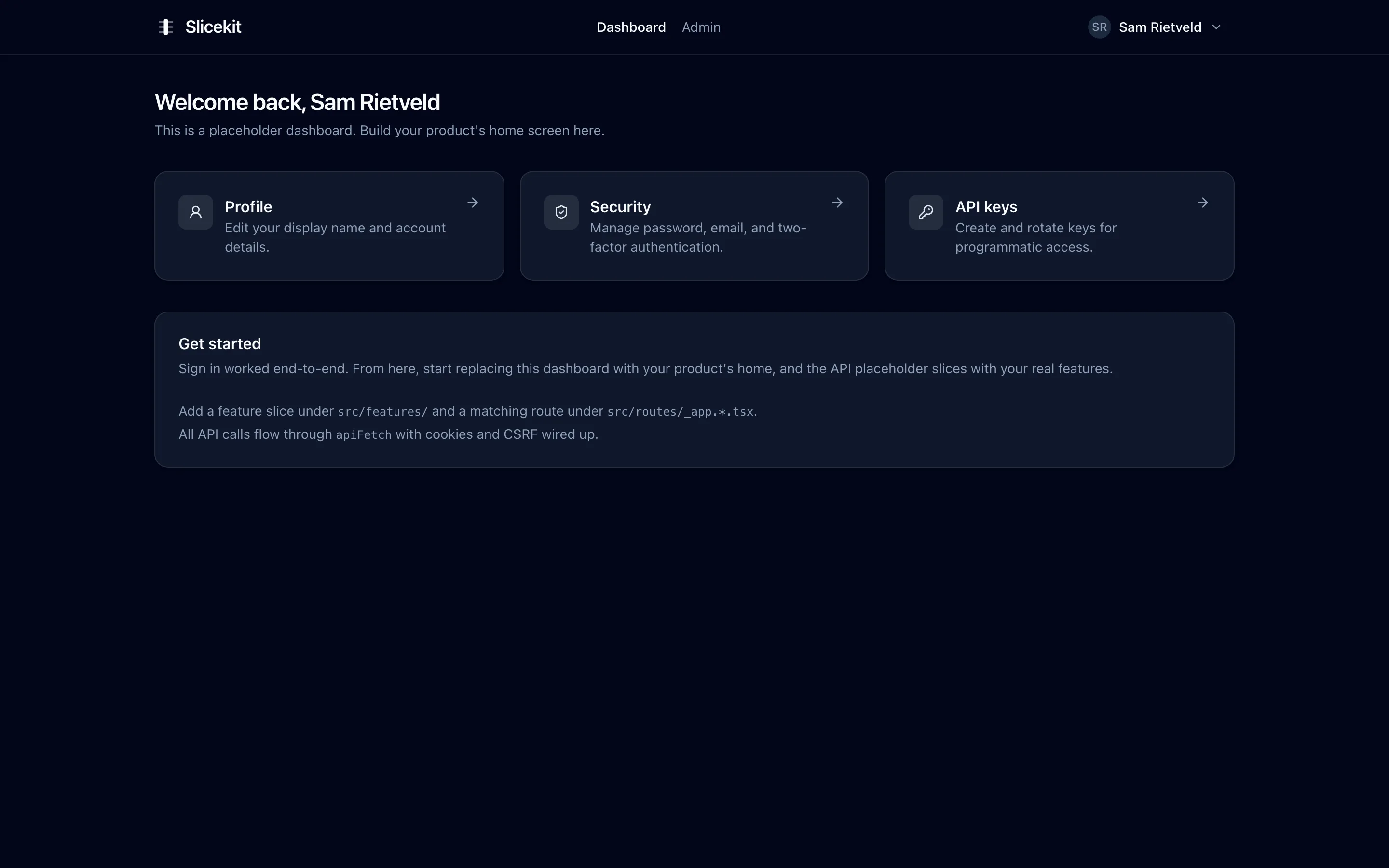Expand the user menu chevron
Viewport: 1389px width, 868px height.
click(x=1216, y=27)
